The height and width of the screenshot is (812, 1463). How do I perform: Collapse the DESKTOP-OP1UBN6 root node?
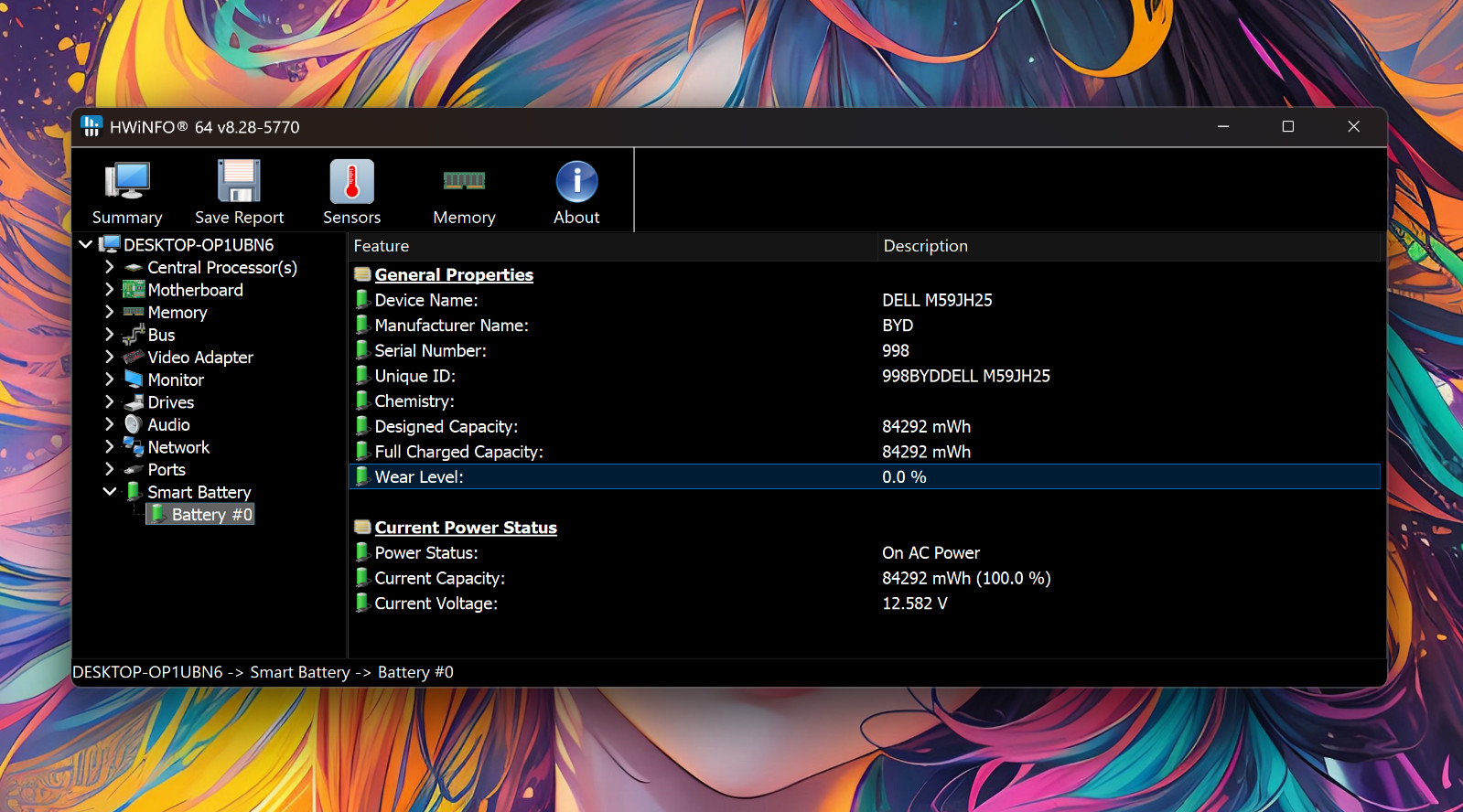click(86, 244)
